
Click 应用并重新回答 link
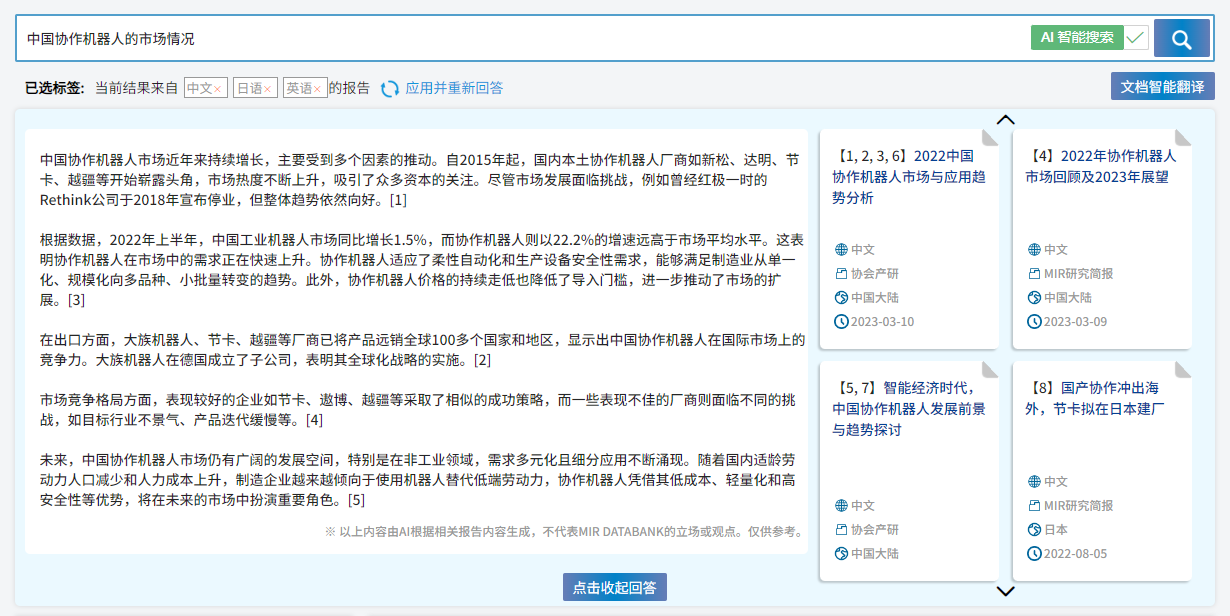click(x=454, y=88)
